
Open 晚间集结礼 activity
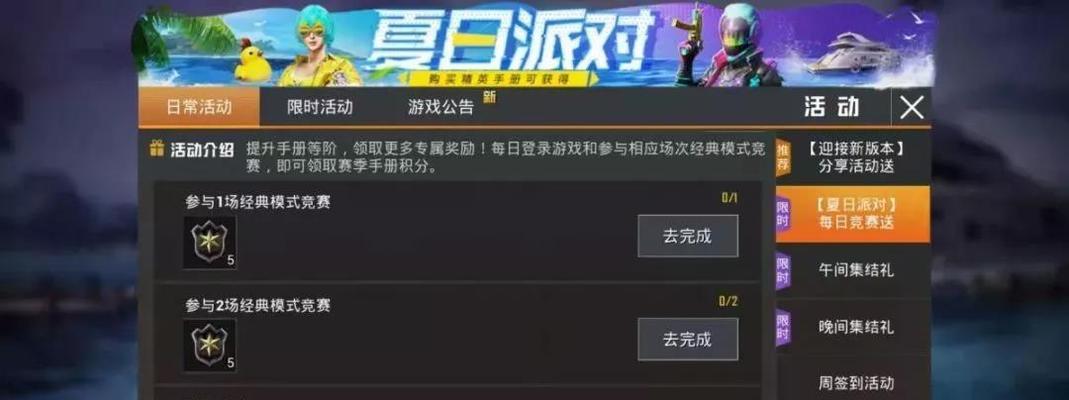856,326
